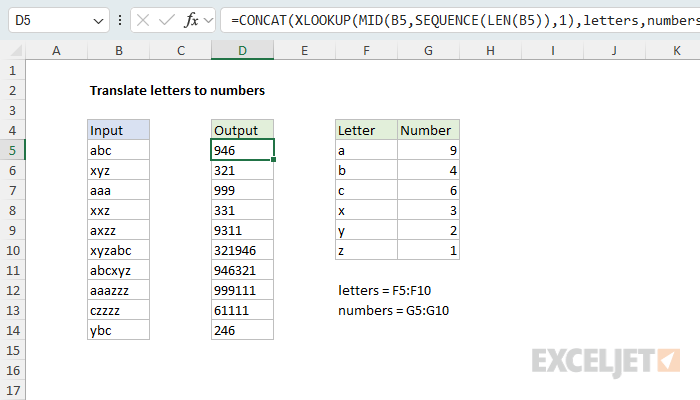Click the 'numbers = G5:G10' note
Image resolution: width=700 pixels, height=400 pixels.
[393, 311]
